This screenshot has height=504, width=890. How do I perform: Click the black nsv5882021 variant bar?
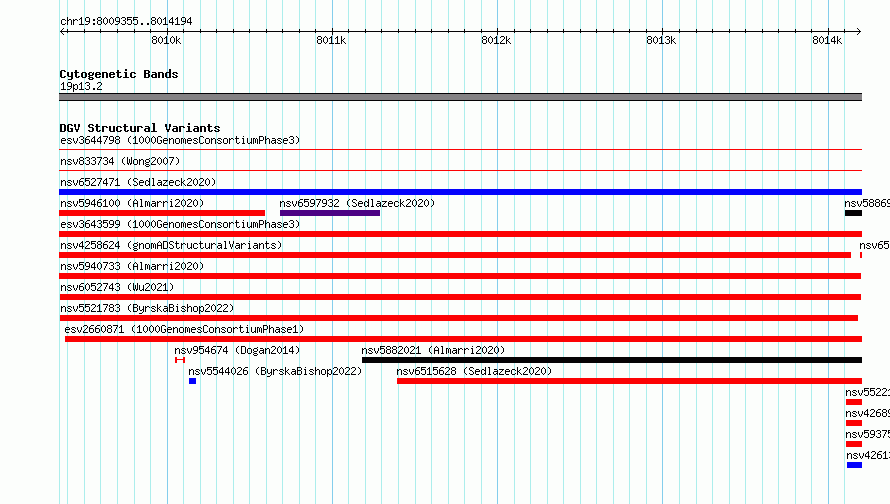(x=612, y=360)
